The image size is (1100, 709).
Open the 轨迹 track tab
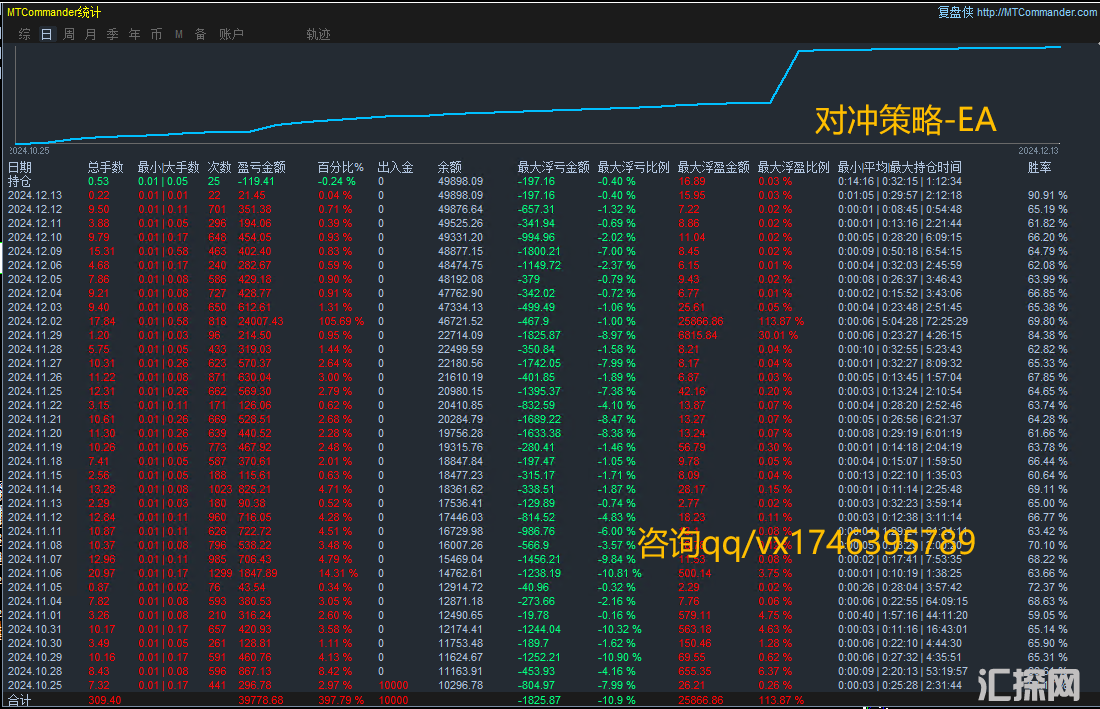point(318,34)
